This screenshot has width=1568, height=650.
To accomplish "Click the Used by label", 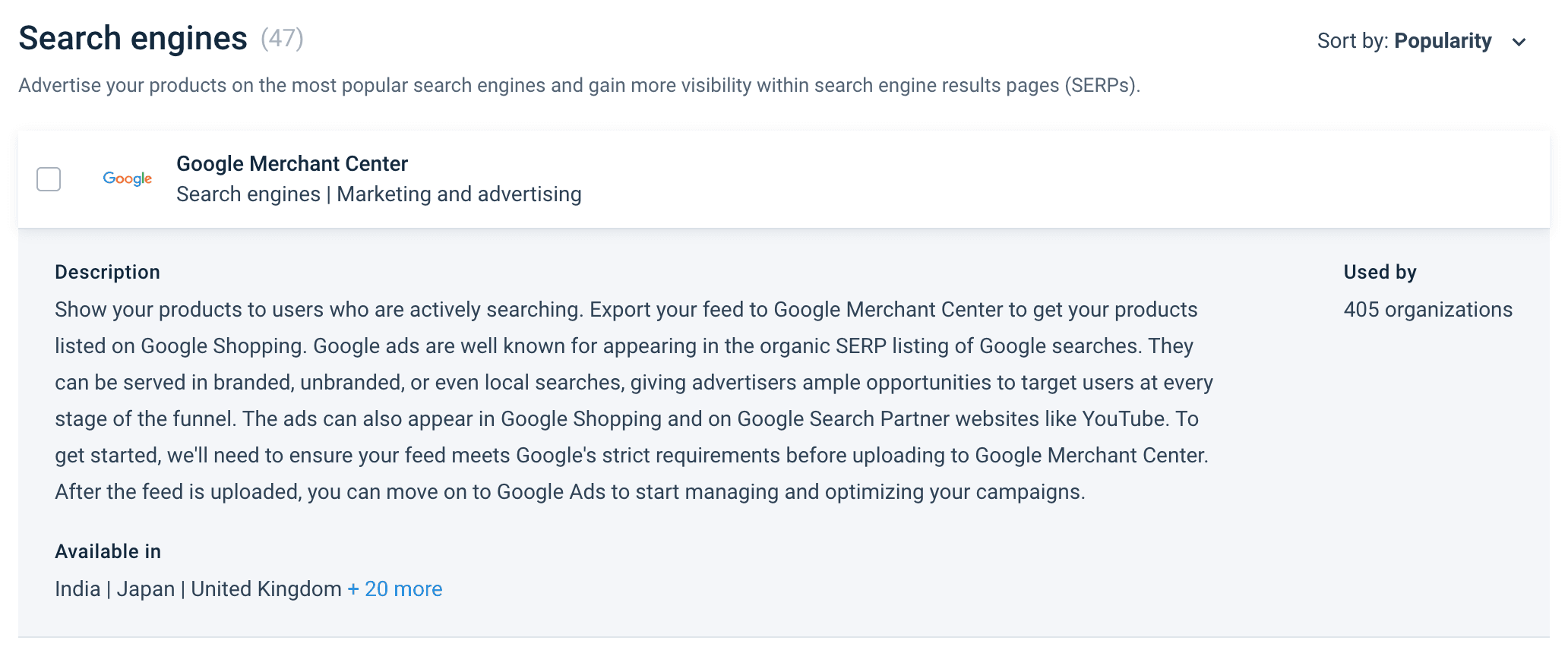I will click(x=1380, y=273).
